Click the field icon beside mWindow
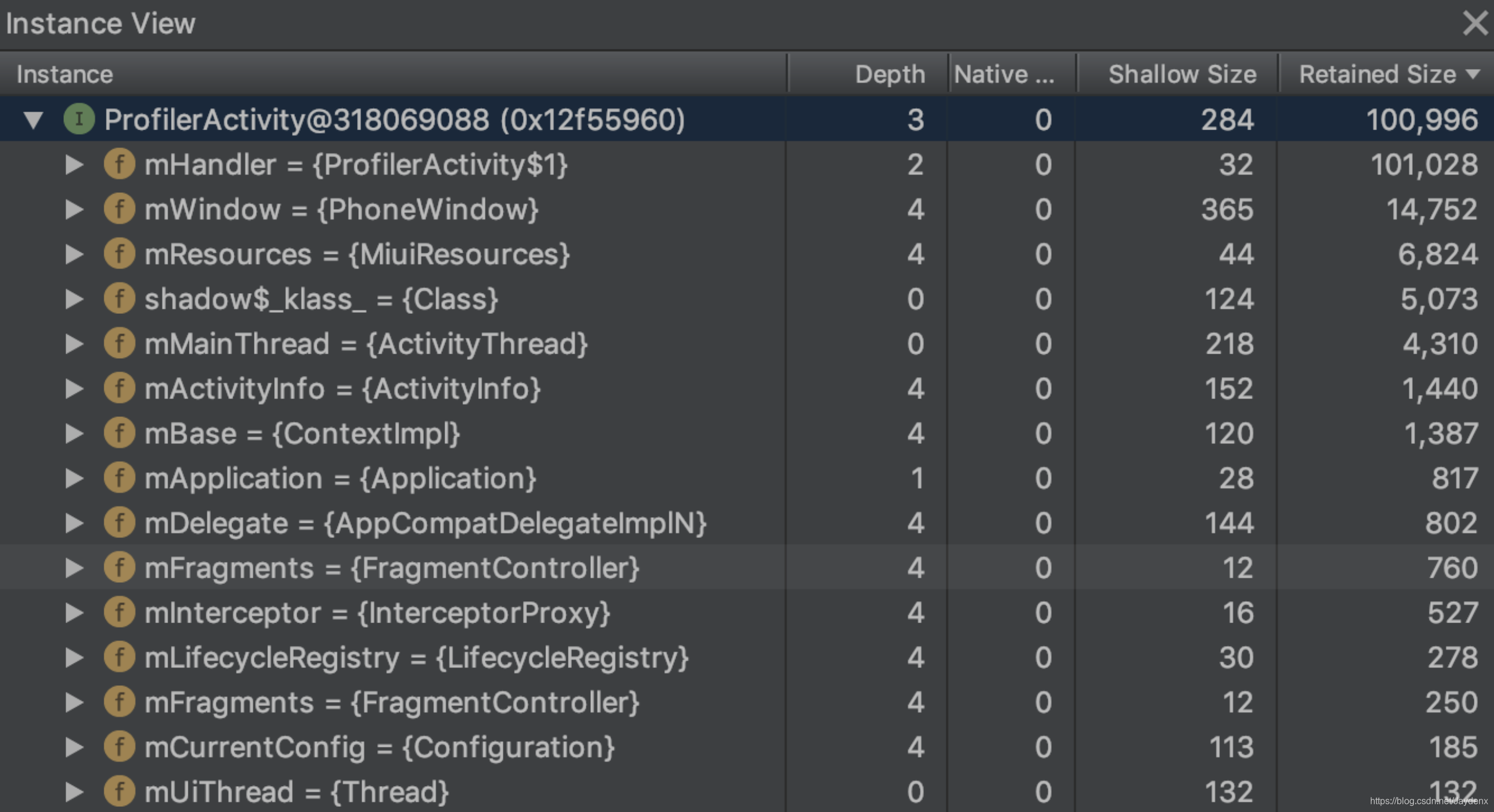 click(119, 209)
